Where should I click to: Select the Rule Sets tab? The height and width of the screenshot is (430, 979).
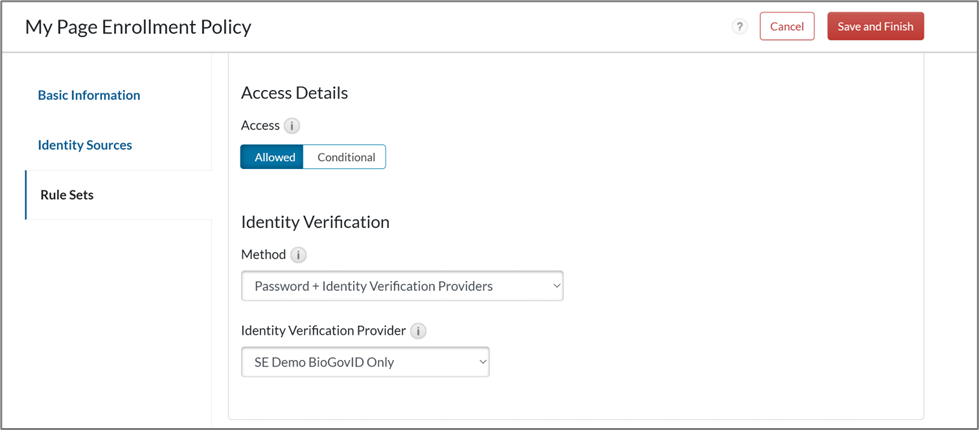pos(67,195)
